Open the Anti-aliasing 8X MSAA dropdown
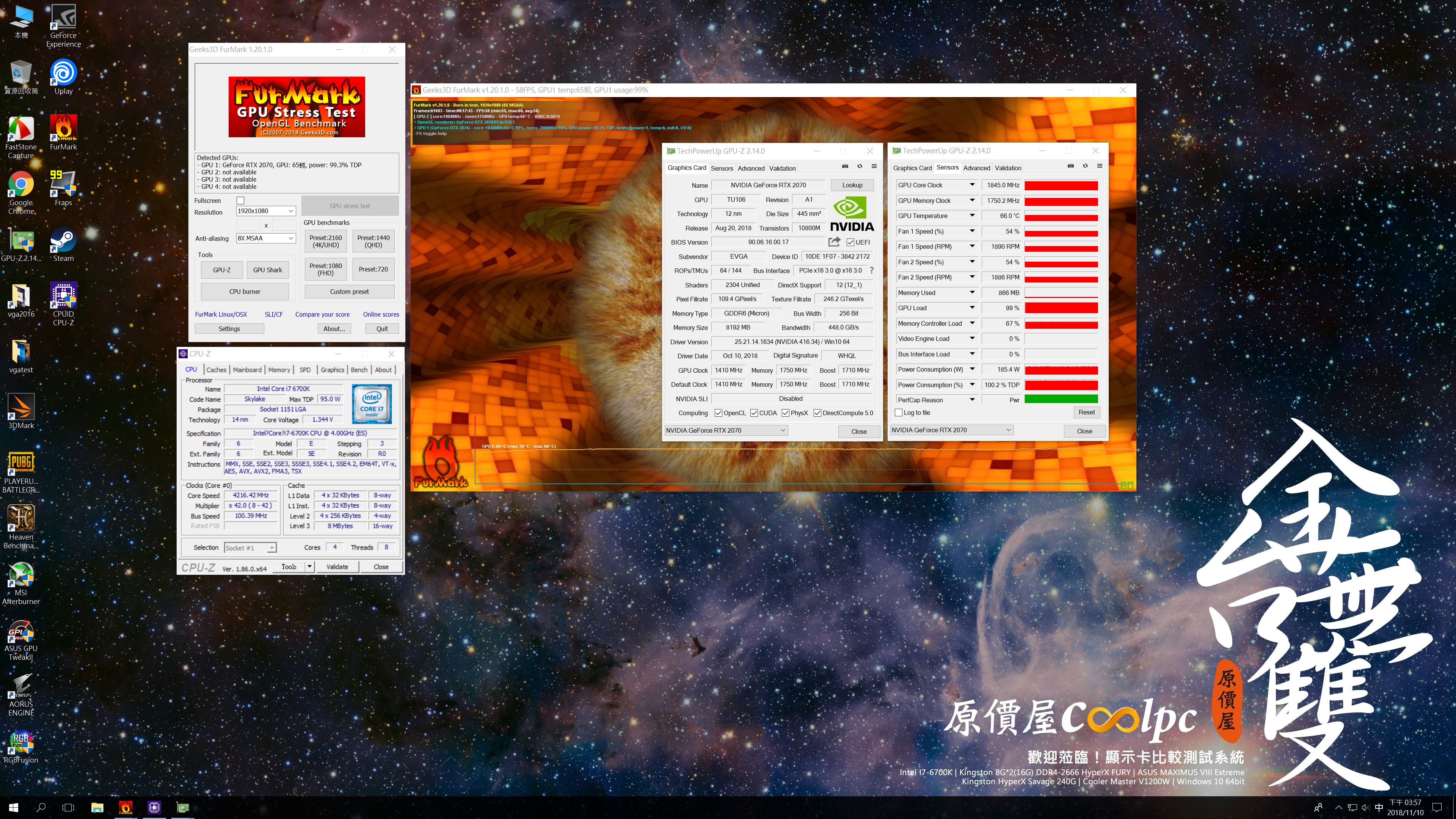The width and height of the screenshot is (1456, 819). [266, 238]
